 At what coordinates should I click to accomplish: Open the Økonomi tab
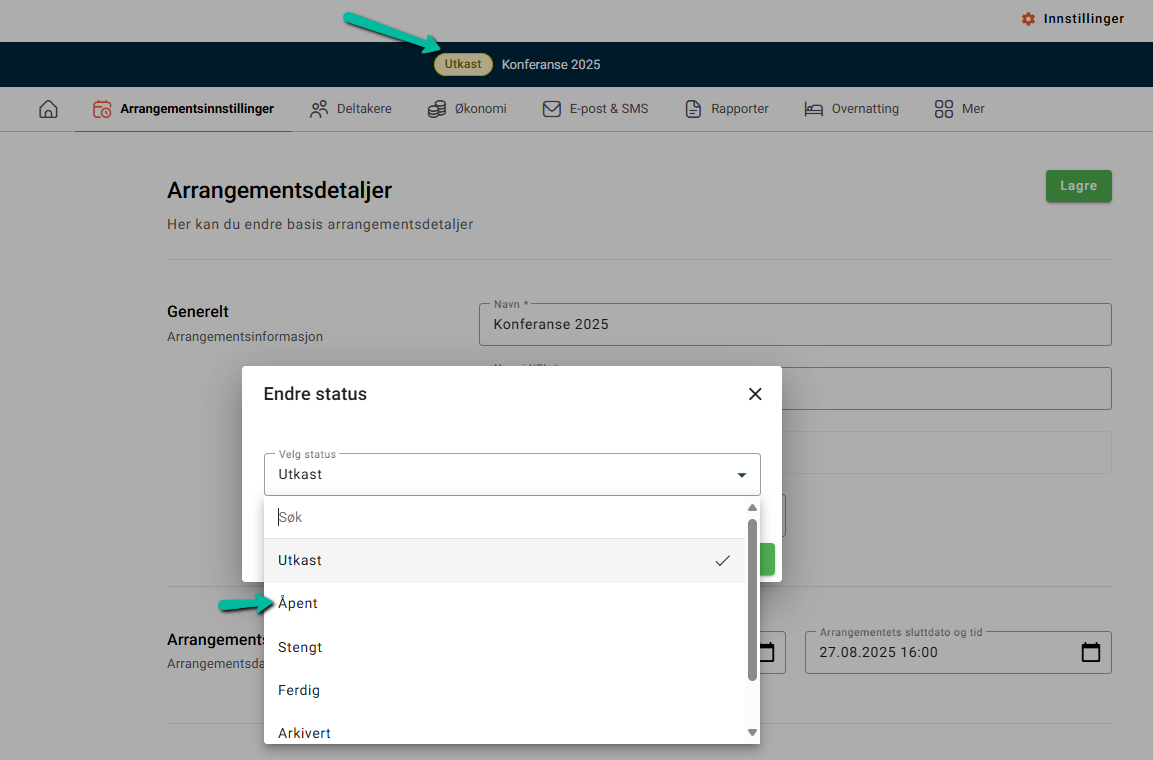(466, 109)
